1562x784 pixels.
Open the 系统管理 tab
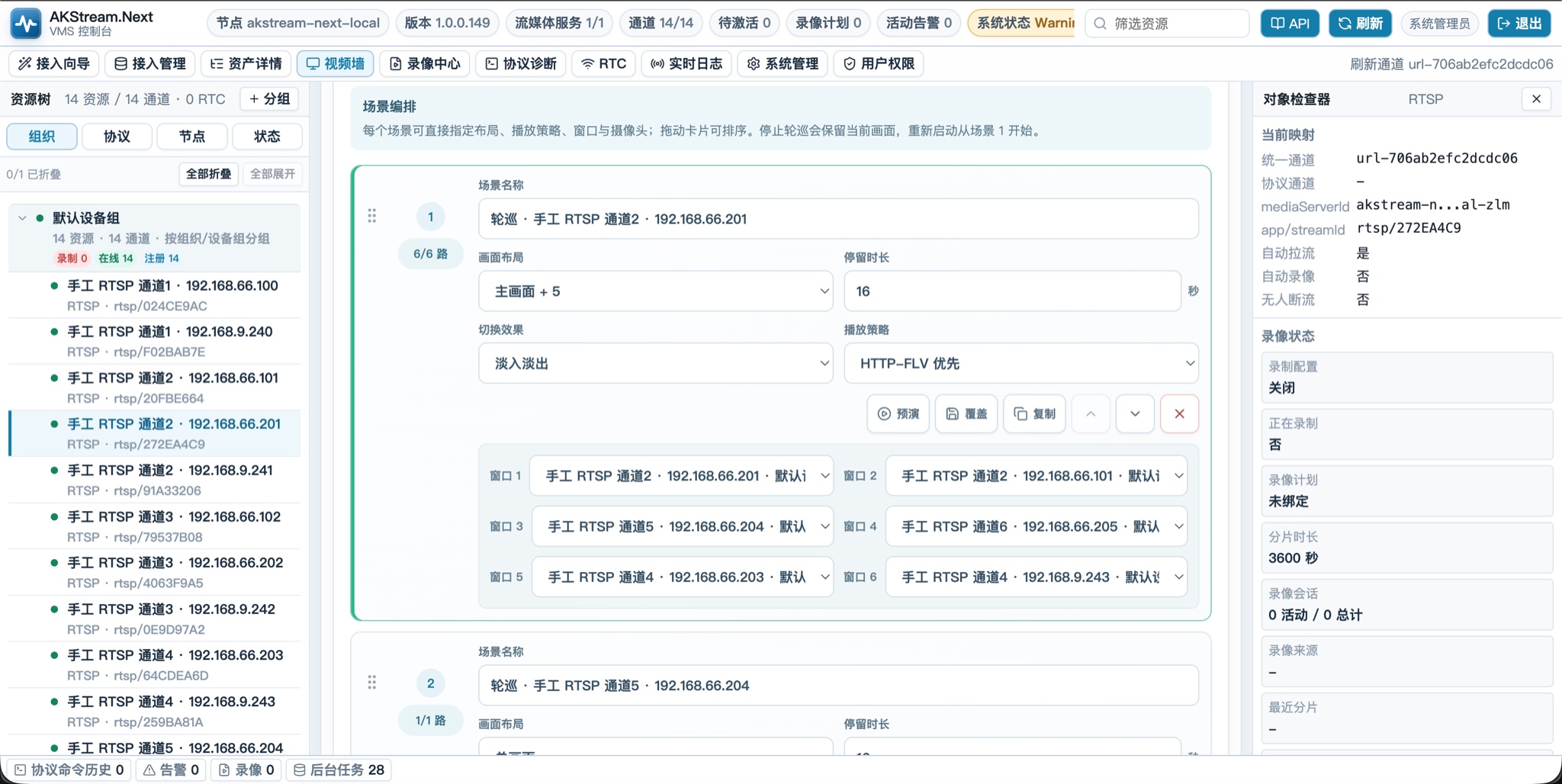(783, 64)
